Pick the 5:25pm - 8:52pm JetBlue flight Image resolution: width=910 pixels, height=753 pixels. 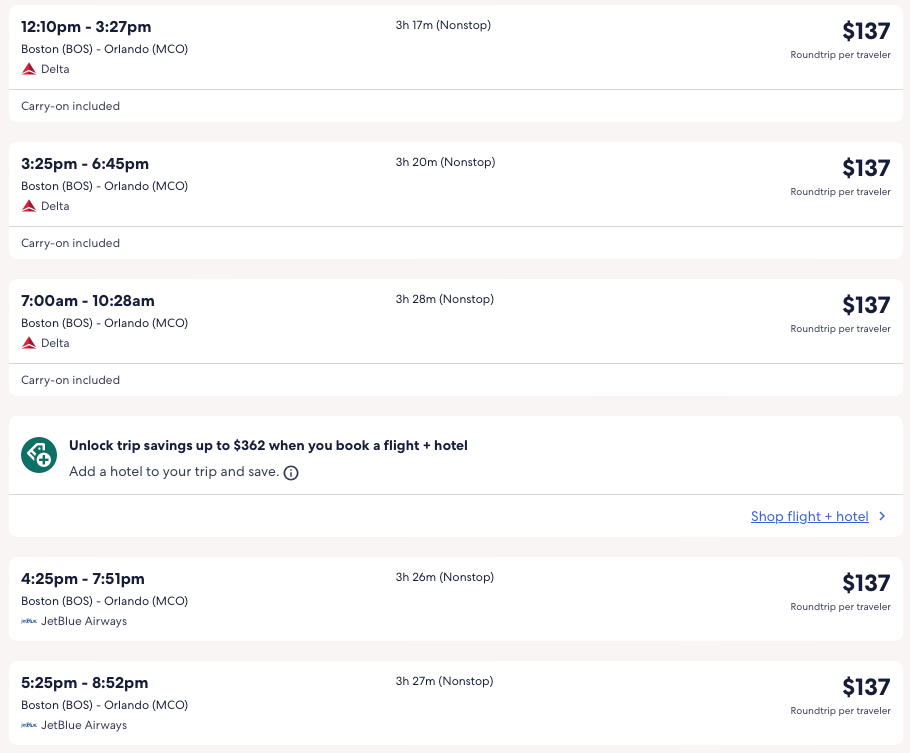(84, 683)
